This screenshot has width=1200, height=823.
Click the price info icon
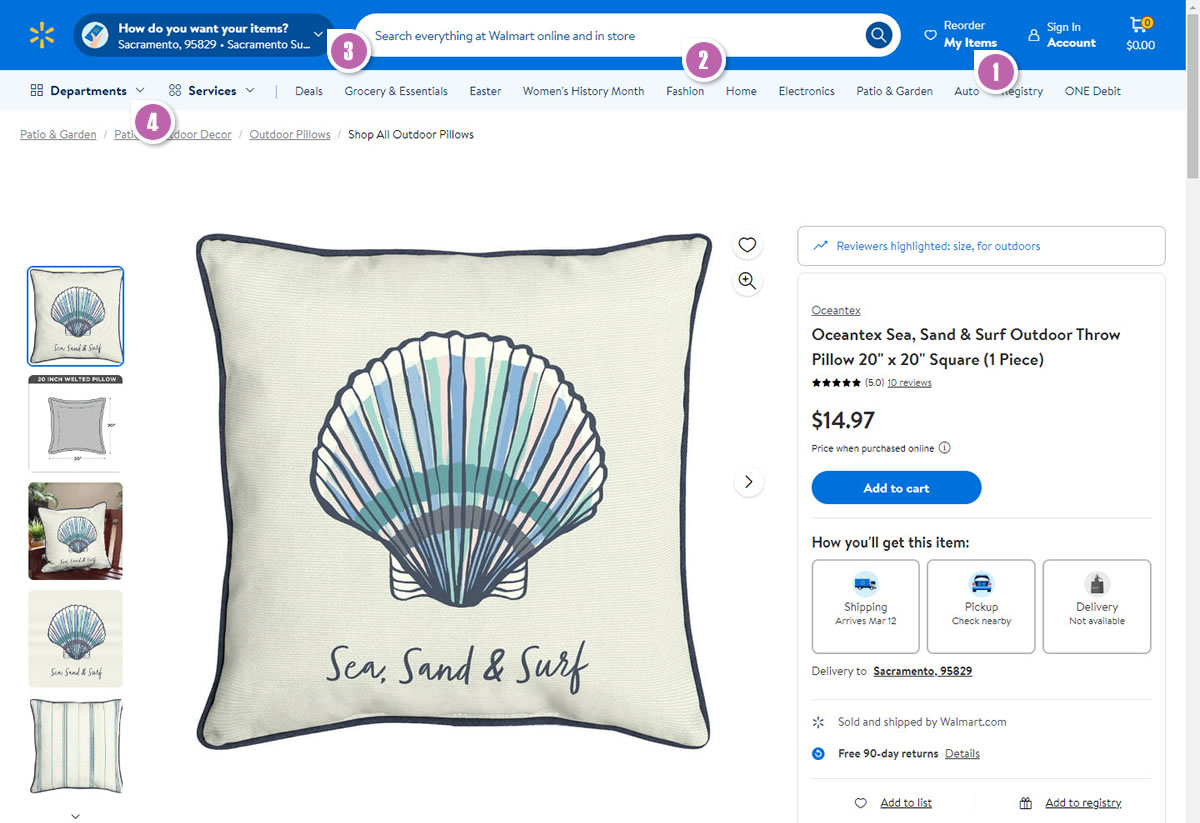(945, 448)
